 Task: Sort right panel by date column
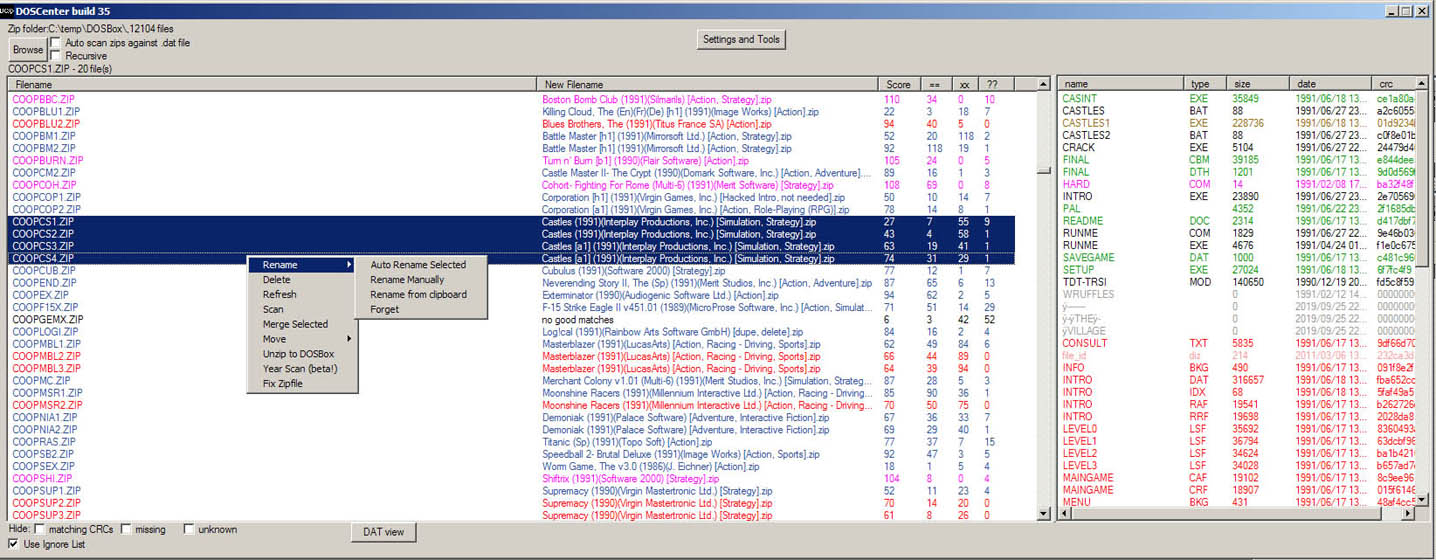[x=1332, y=85]
